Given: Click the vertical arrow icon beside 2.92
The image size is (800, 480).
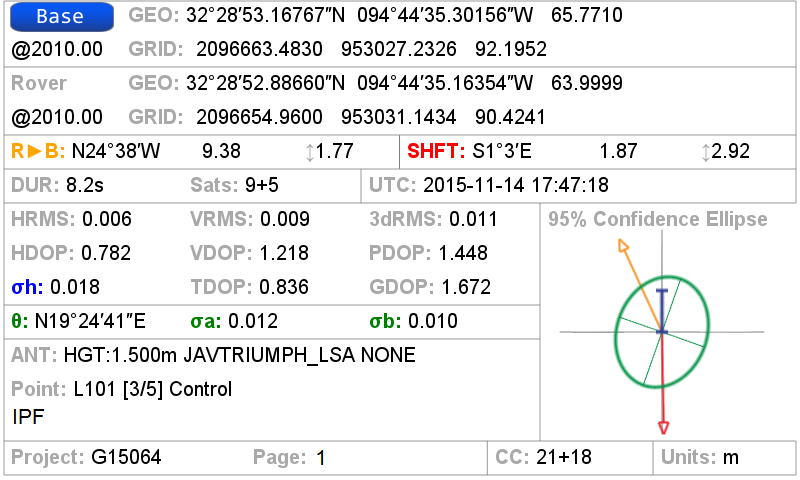Looking at the screenshot, I should [706, 152].
